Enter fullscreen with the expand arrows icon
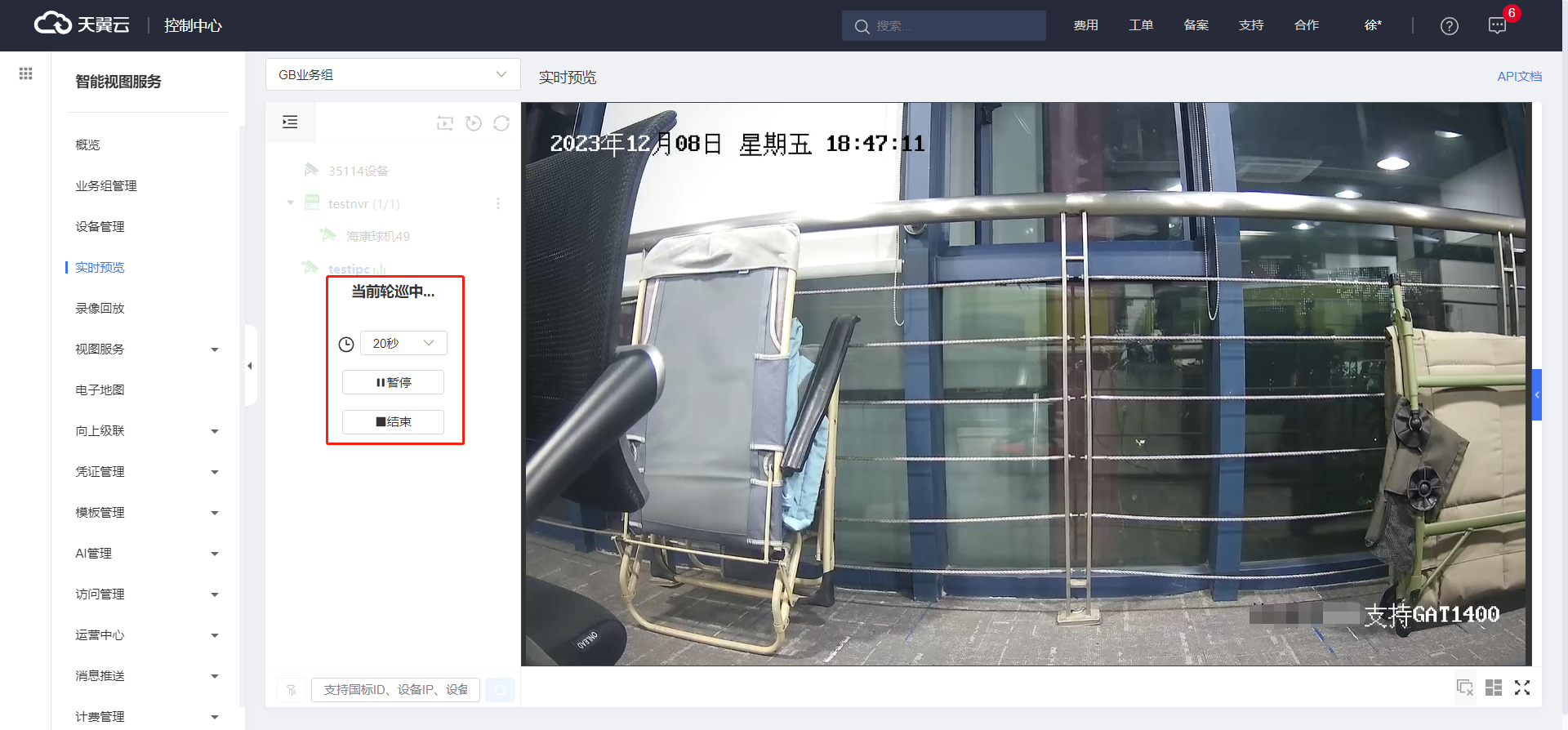Image resolution: width=1568 pixels, height=730 pixels. point(1522,688)
